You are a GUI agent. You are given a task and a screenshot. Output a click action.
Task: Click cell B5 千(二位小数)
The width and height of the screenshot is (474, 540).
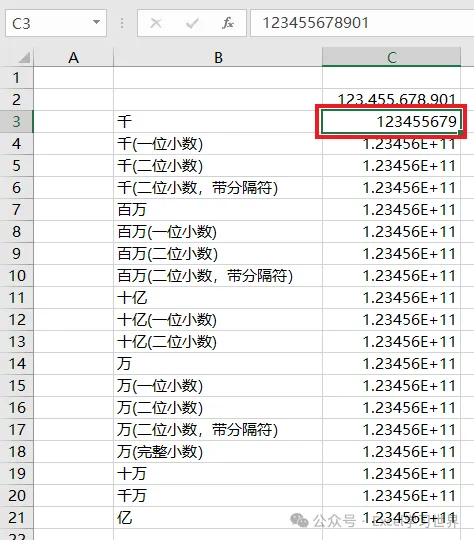218,166
